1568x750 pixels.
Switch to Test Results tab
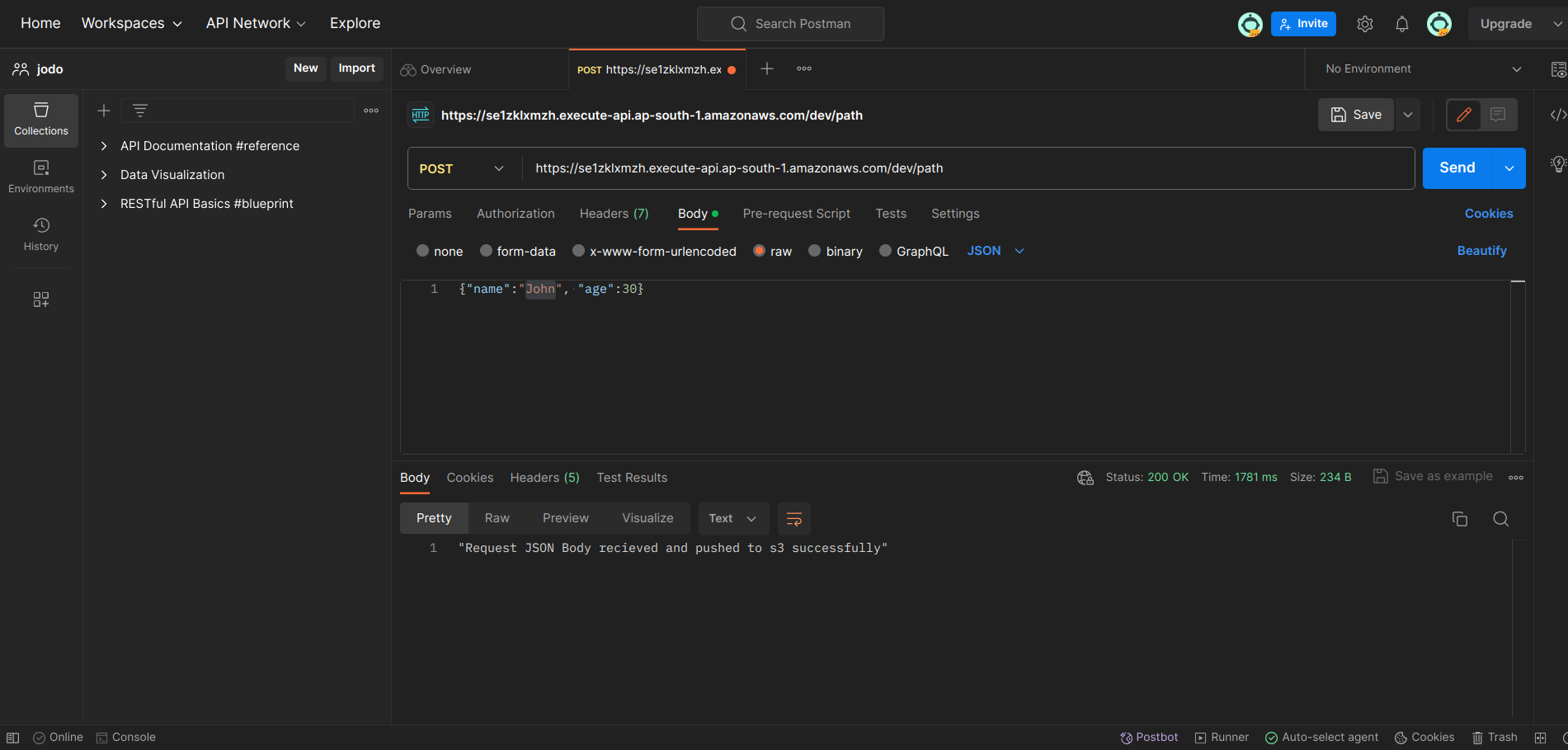(632, 478)
